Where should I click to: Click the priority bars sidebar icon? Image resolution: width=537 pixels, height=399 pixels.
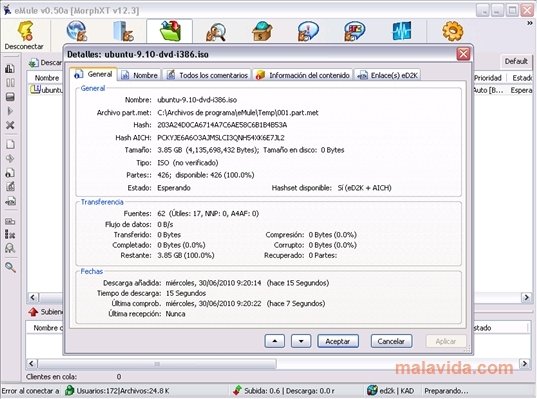pos(10,68)
